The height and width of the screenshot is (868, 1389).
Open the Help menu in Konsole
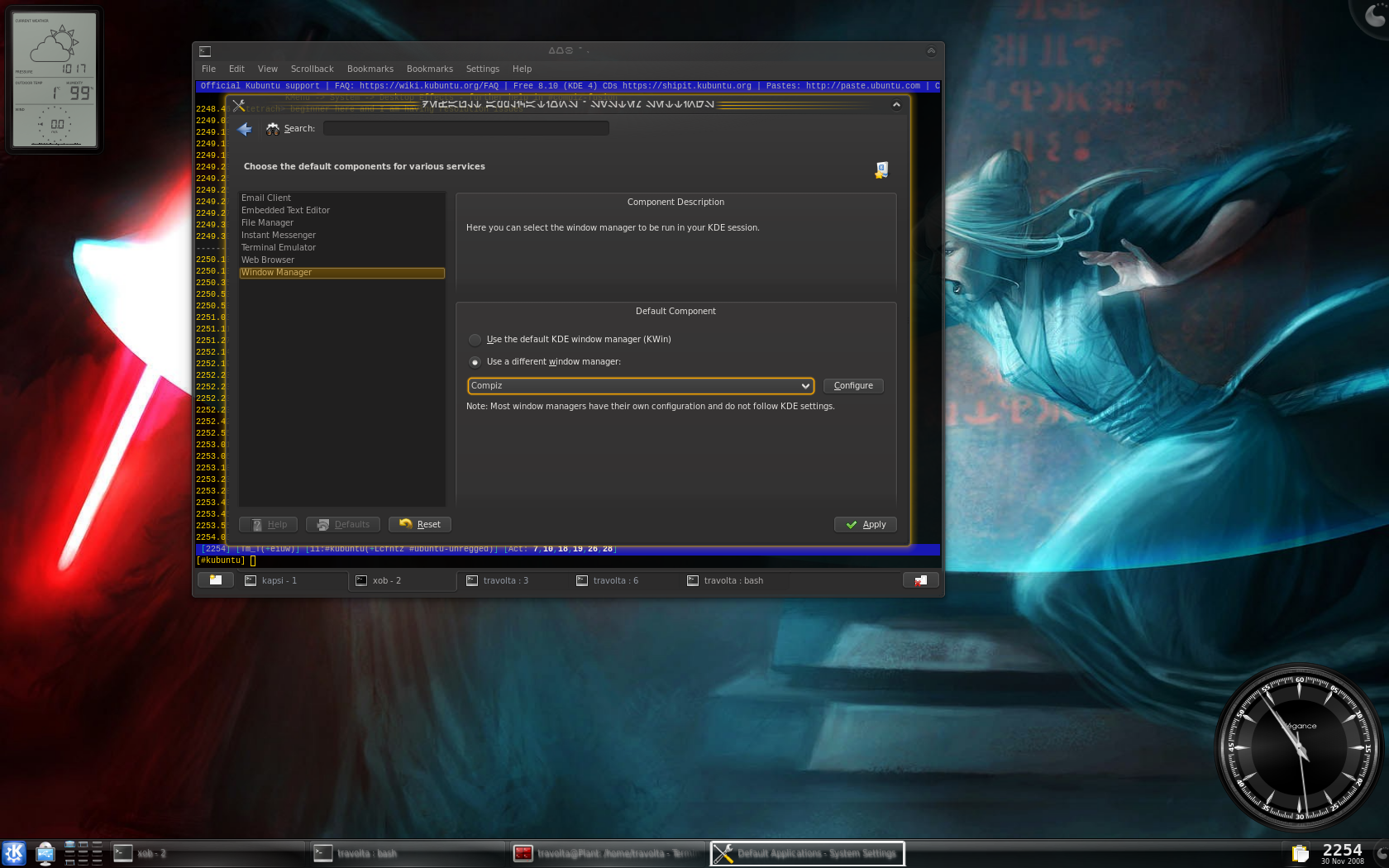pos(522,69)
